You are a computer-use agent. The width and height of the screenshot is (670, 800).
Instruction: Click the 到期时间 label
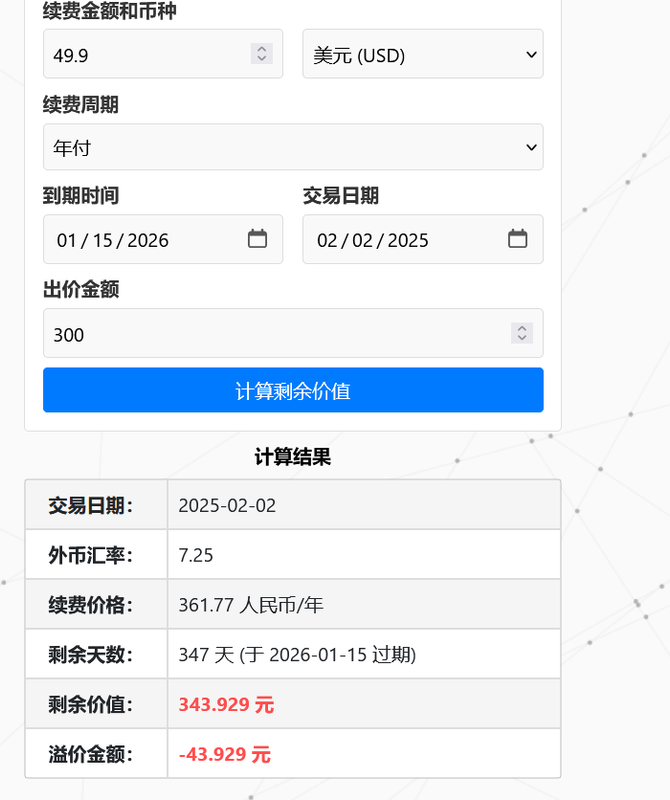pyautogui.click(x=81, y=196)
